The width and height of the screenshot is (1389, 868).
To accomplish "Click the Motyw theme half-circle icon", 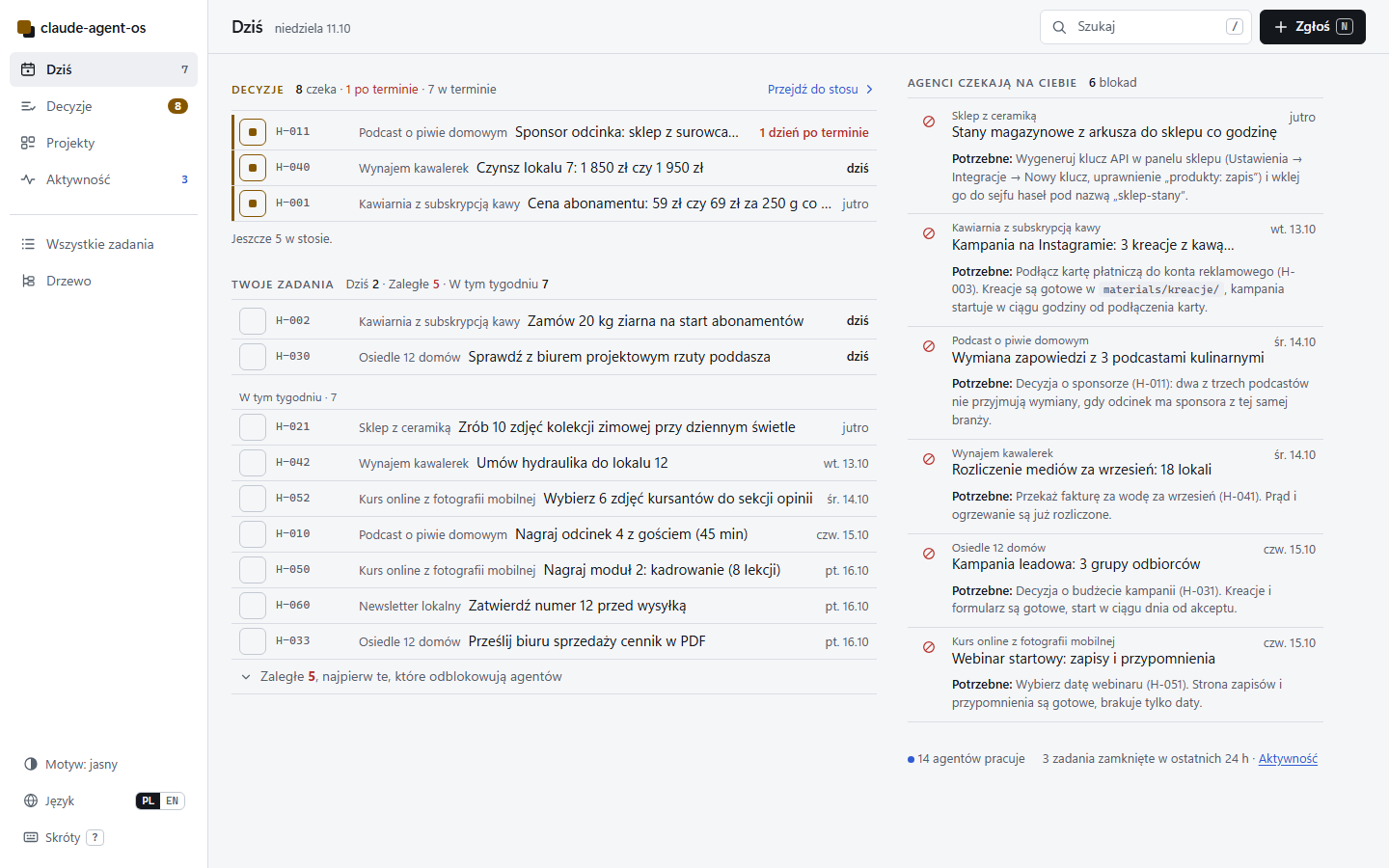I will 31,764.
